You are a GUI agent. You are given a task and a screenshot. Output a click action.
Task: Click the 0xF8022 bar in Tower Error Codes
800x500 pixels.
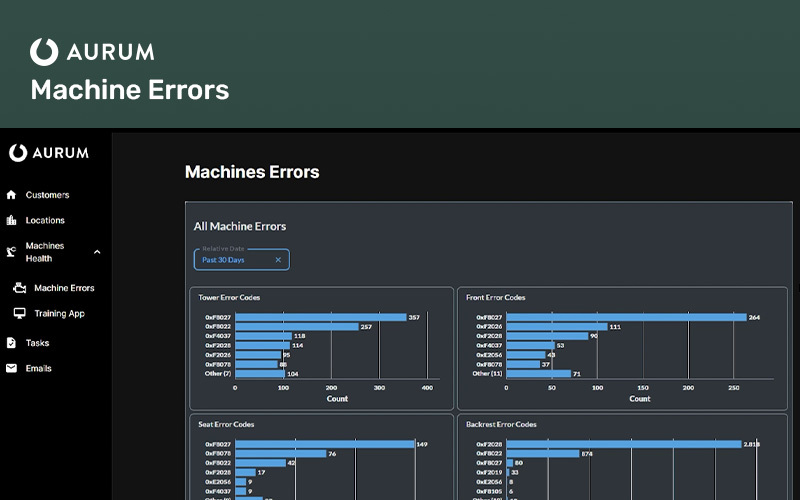[297, 327]
